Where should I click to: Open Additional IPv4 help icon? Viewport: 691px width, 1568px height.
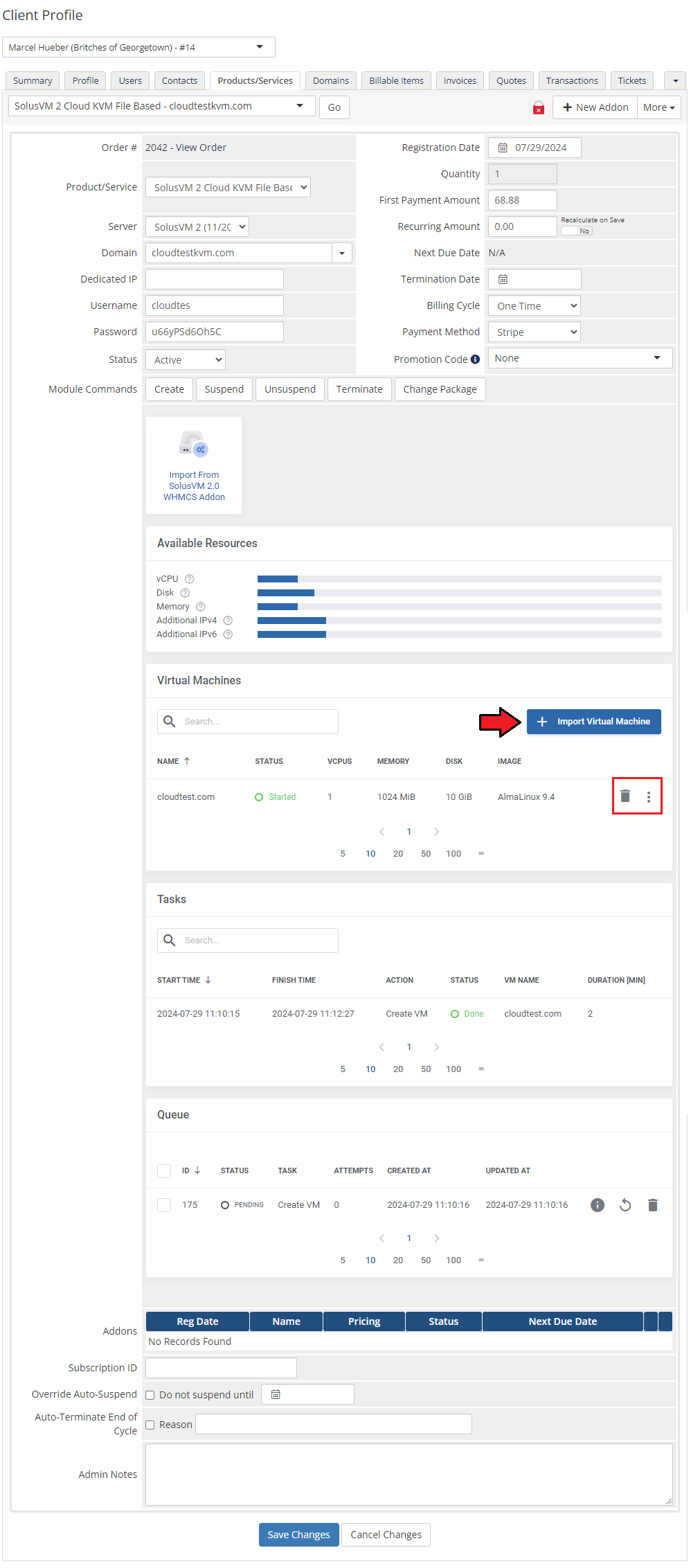click(x=228, y=621)
